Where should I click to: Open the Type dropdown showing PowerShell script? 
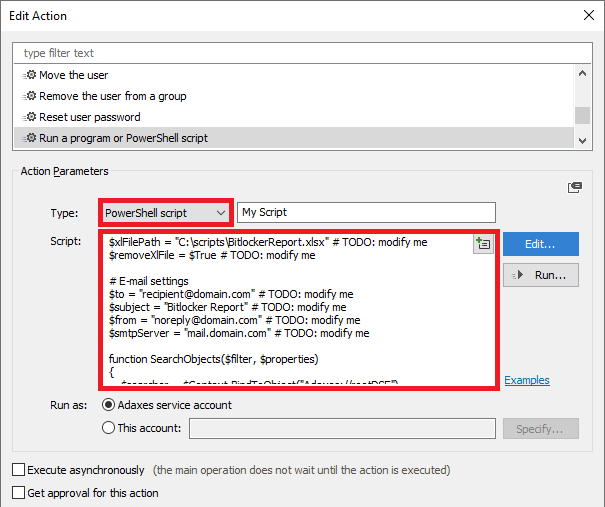pos(166,212)
